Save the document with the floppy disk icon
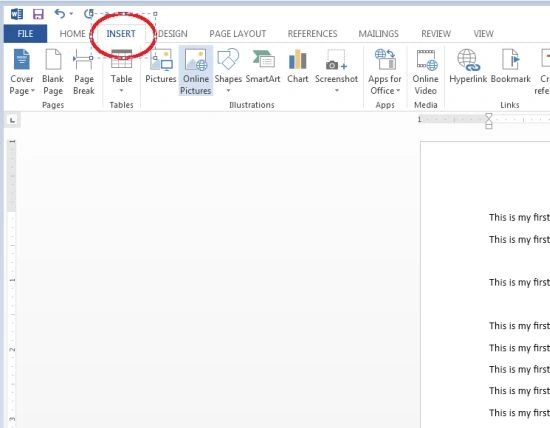 (x=38, y=14)
